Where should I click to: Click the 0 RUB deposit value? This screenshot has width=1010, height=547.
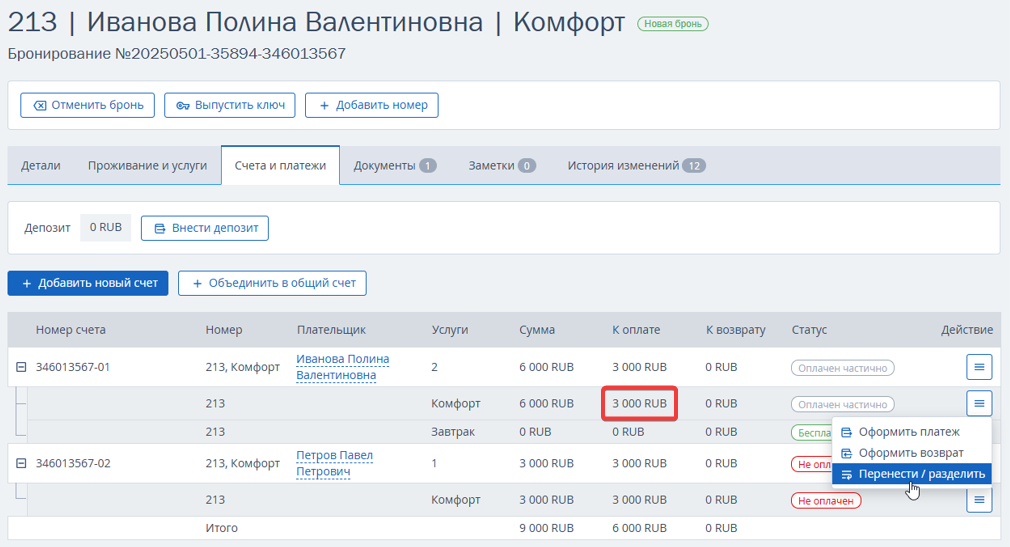106,227
